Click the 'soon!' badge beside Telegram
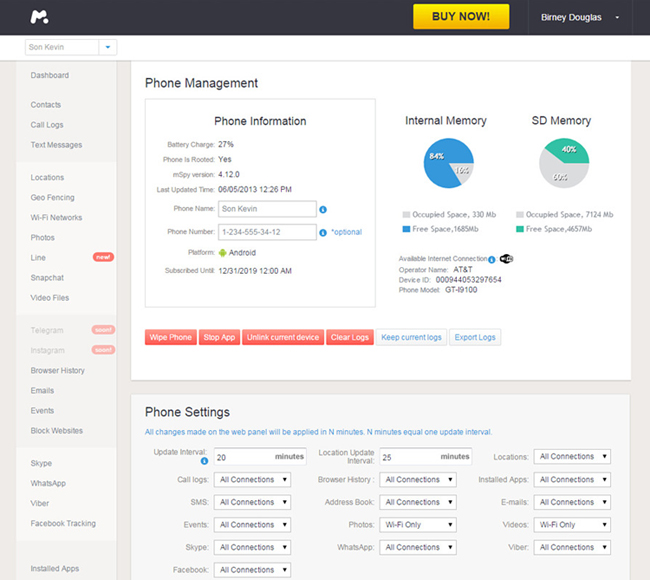The image size is (650, 580). pos(103,330)
